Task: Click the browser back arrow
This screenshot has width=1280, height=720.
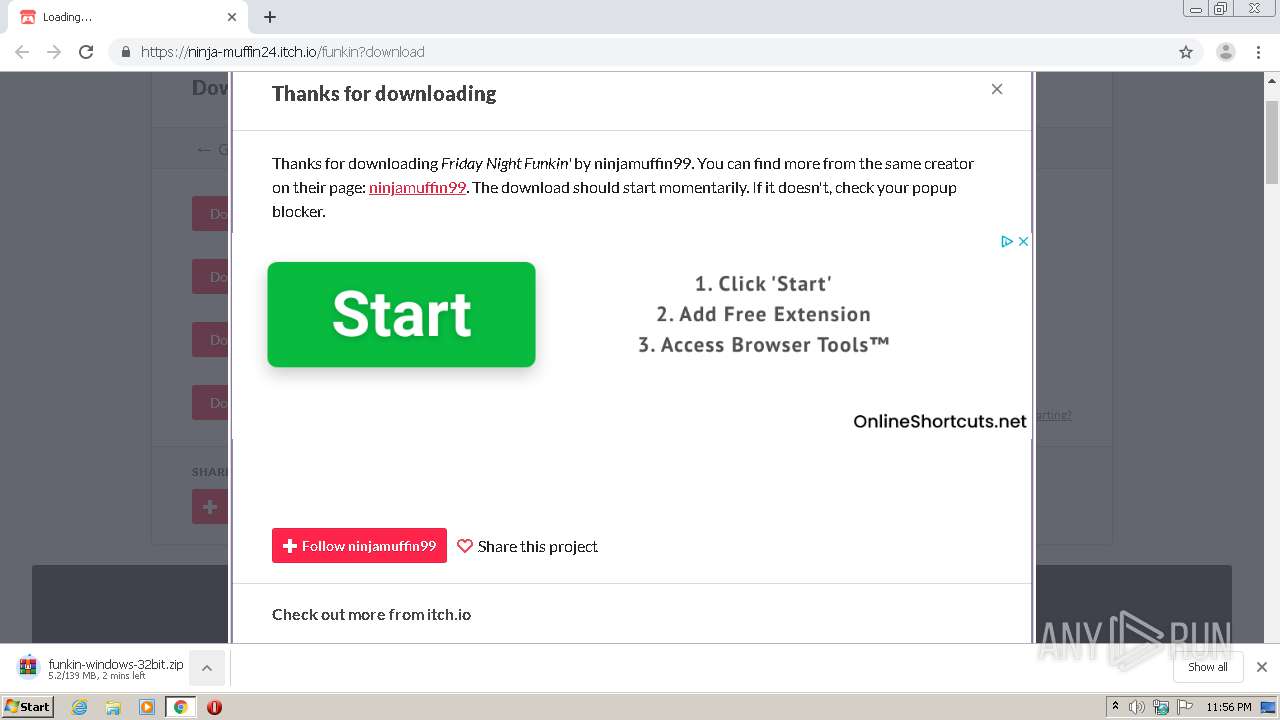Action: click(x=22, y=52)
